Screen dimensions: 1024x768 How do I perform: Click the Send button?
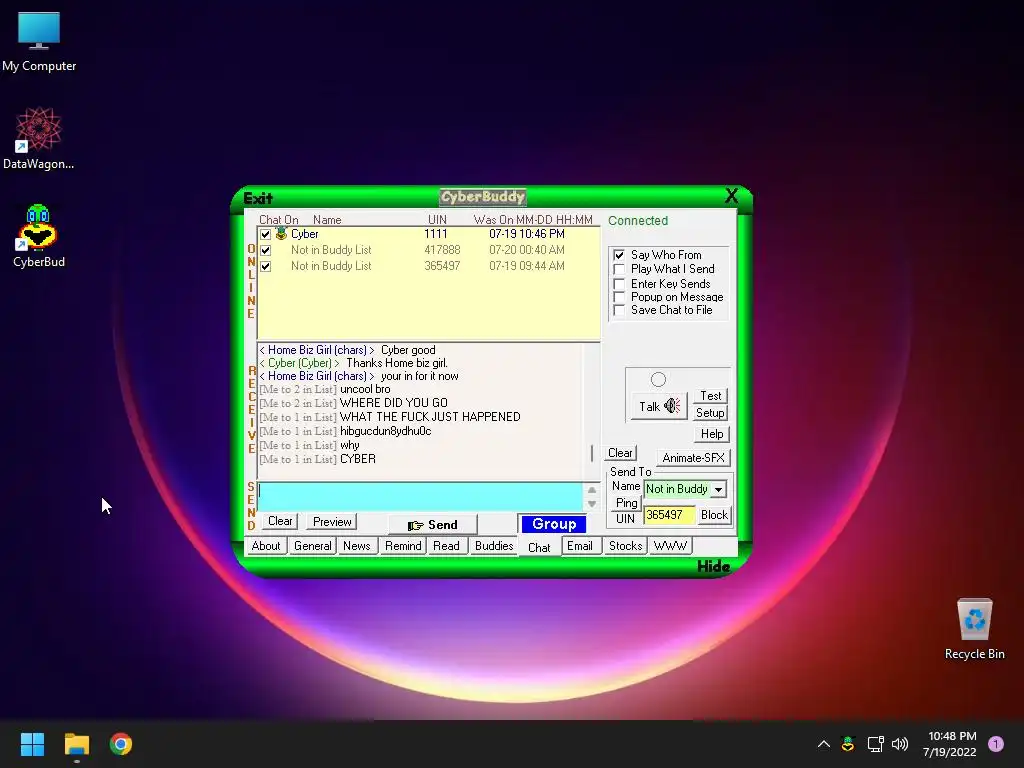point(432,524)
